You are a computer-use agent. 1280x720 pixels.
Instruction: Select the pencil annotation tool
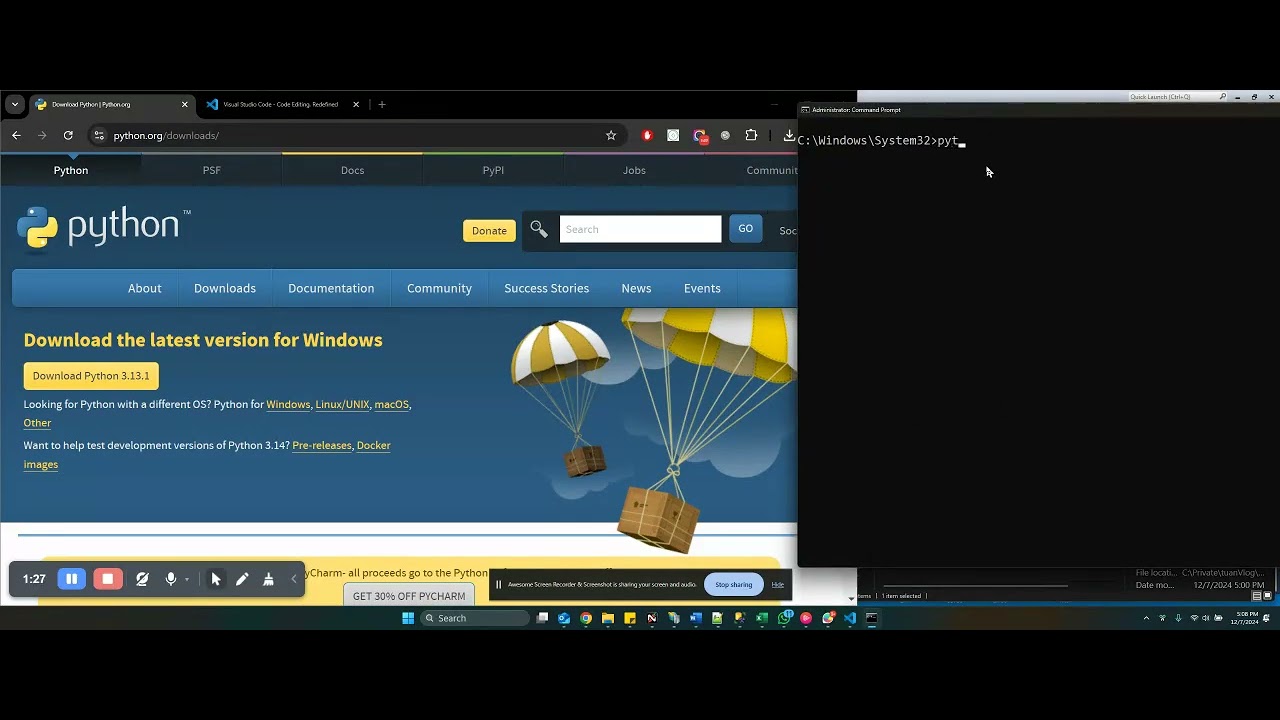tap(242, 579)
